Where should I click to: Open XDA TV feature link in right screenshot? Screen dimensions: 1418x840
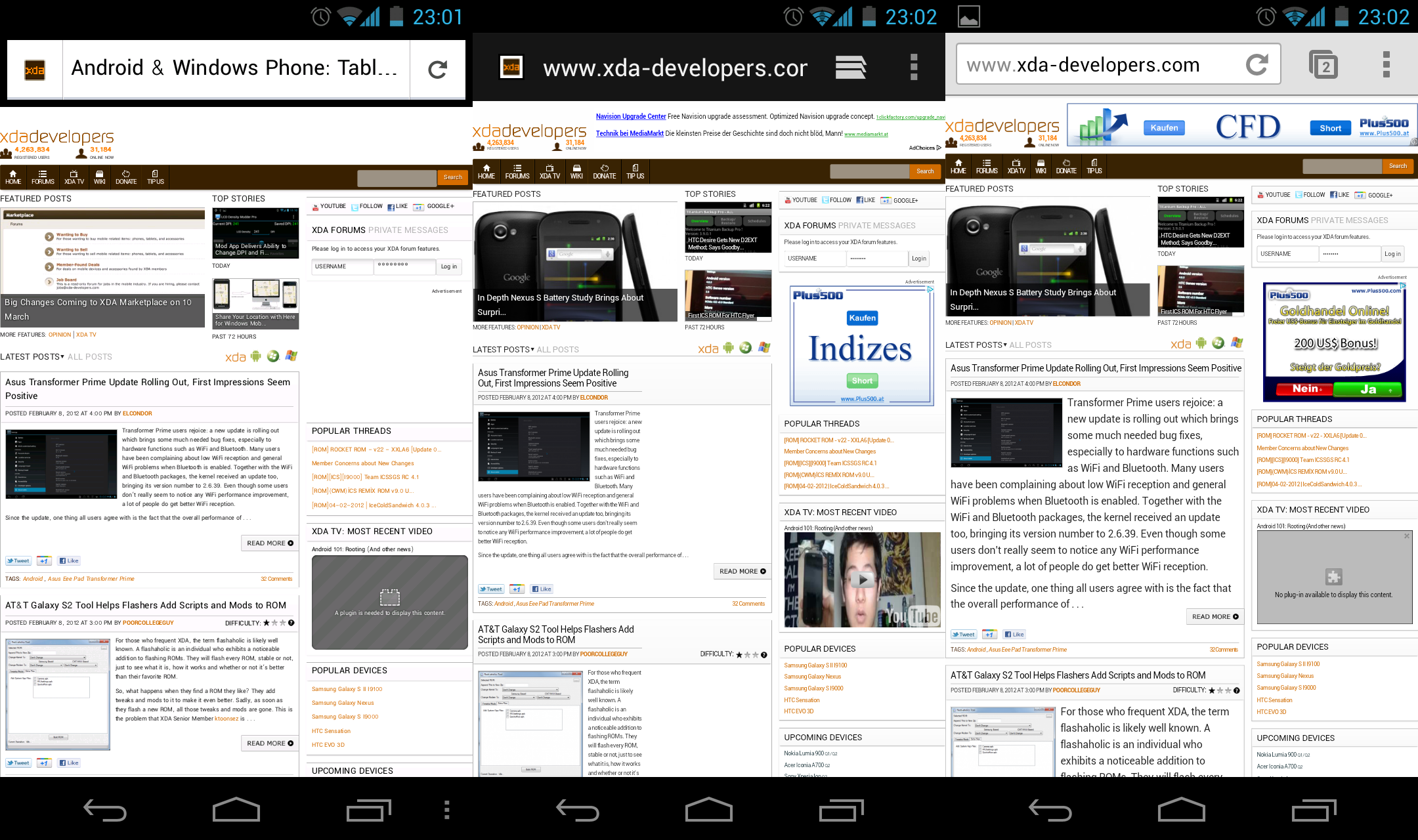coord(1024,323)
